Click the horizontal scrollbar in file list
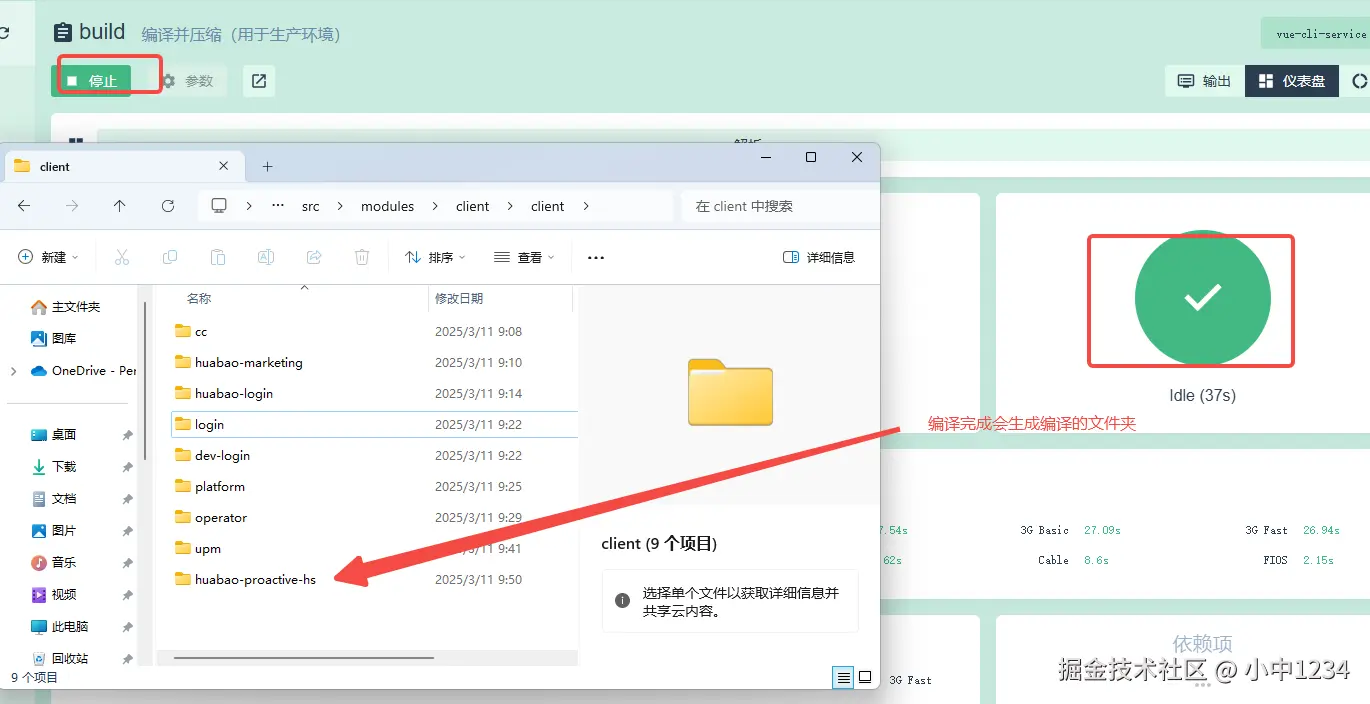 (304, 658)
